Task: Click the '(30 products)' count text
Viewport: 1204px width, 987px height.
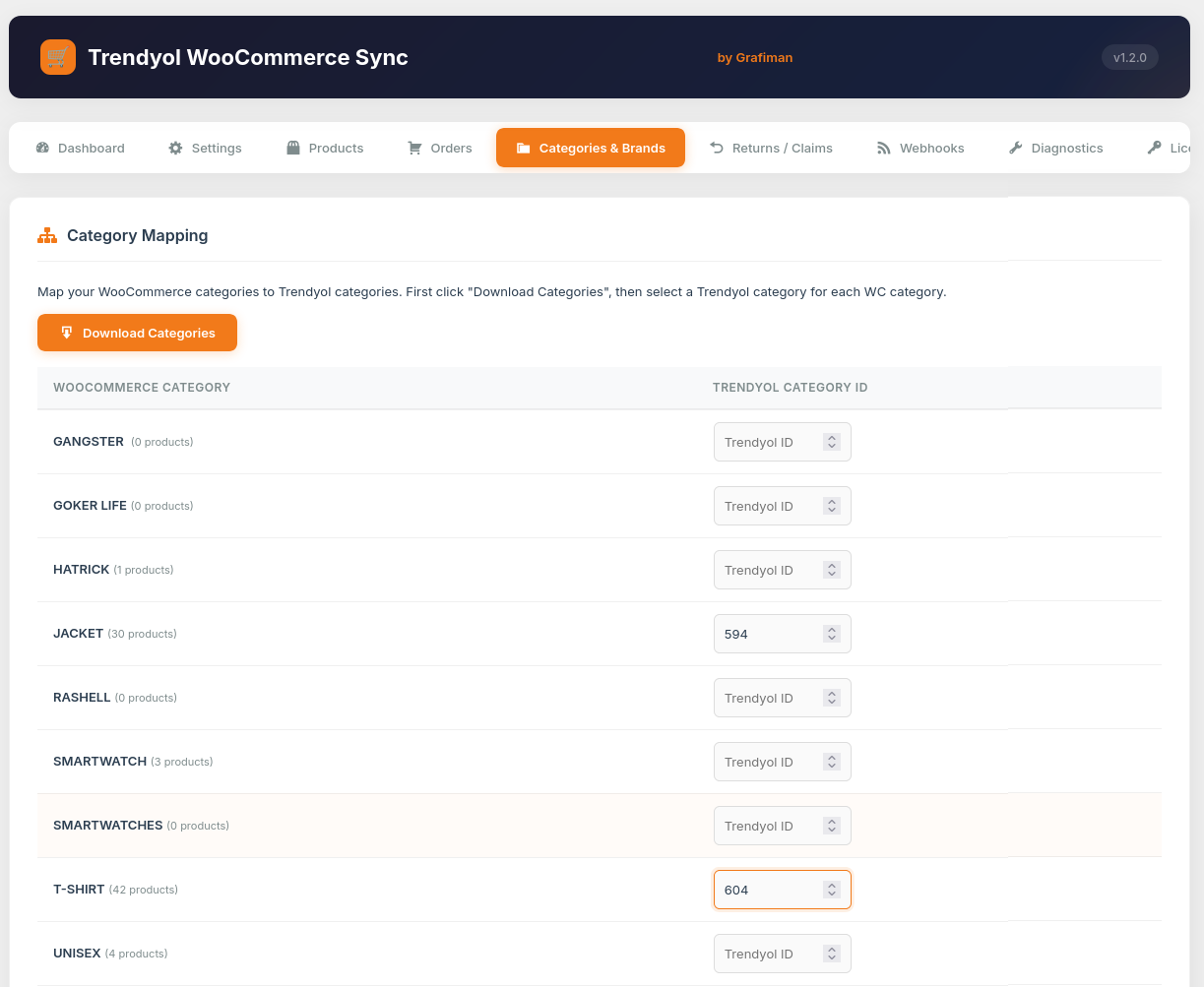Action: click(x=143, y=634)
